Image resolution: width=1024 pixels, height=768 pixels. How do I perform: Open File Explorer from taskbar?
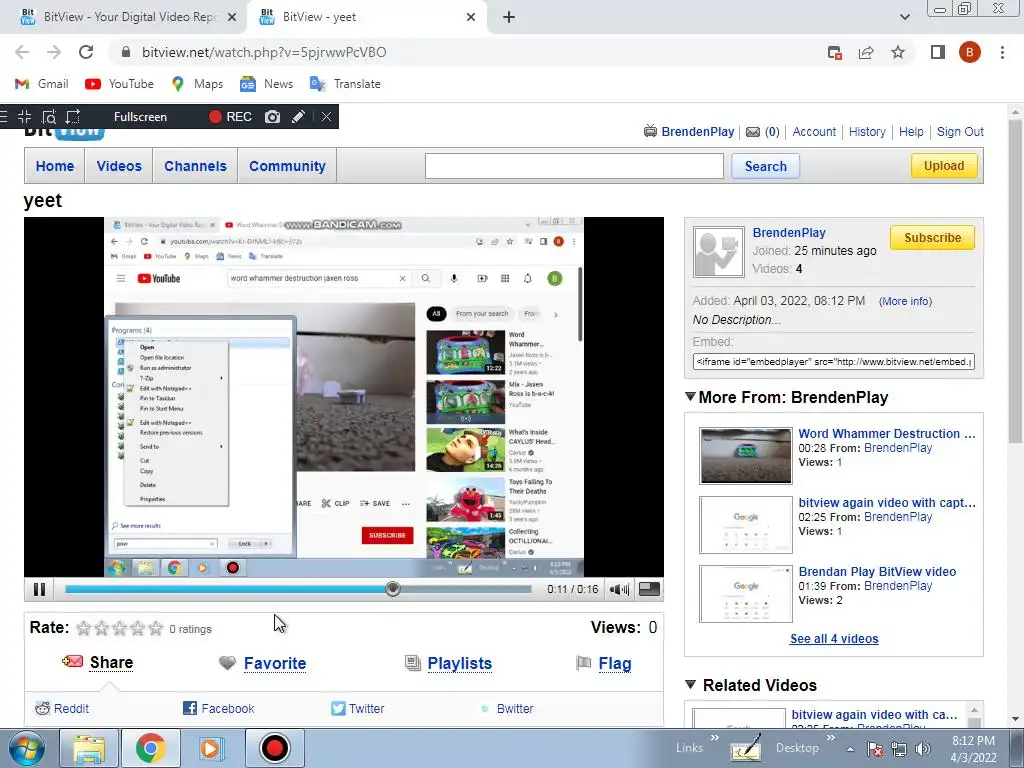tap(89, 748)
